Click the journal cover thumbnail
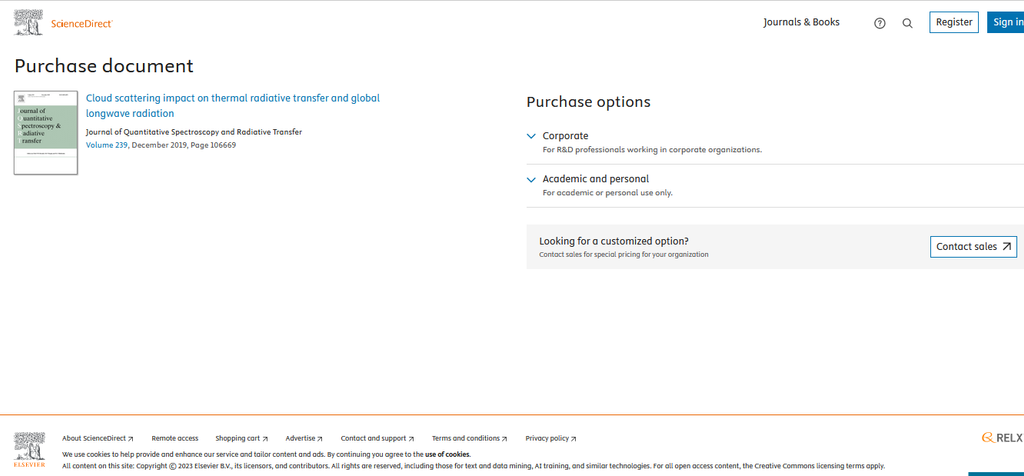The width and height of the screenshot is (1024, 476). click(46, 133)
